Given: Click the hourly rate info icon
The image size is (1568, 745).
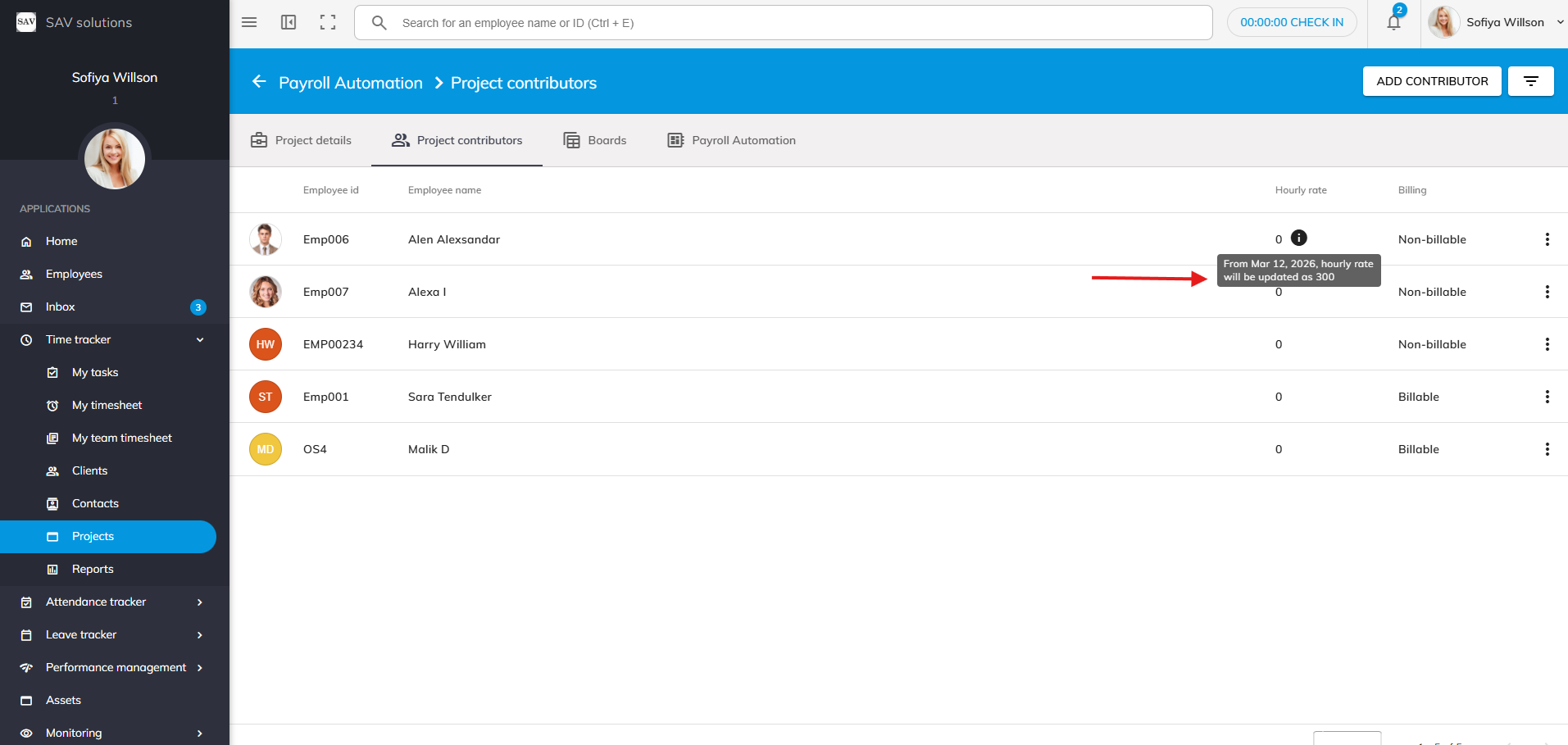Looking at the screenshot, I should pos(1299,238).
